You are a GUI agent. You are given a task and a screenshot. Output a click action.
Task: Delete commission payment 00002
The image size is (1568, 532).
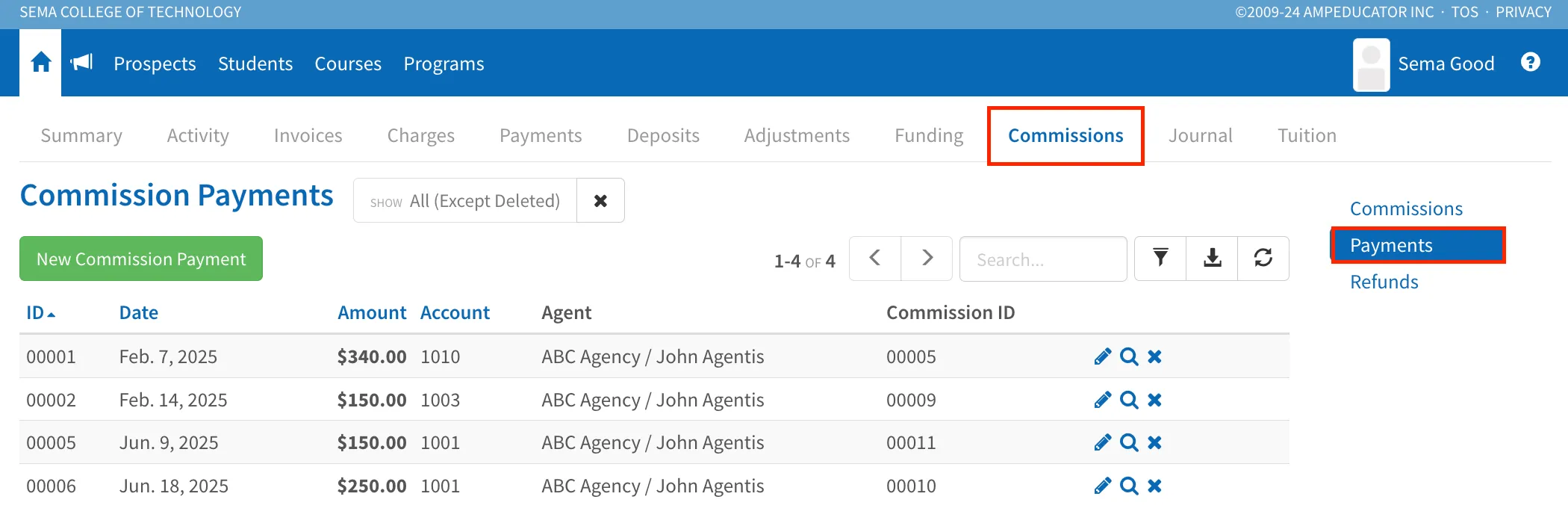(x=1154, y=400)
